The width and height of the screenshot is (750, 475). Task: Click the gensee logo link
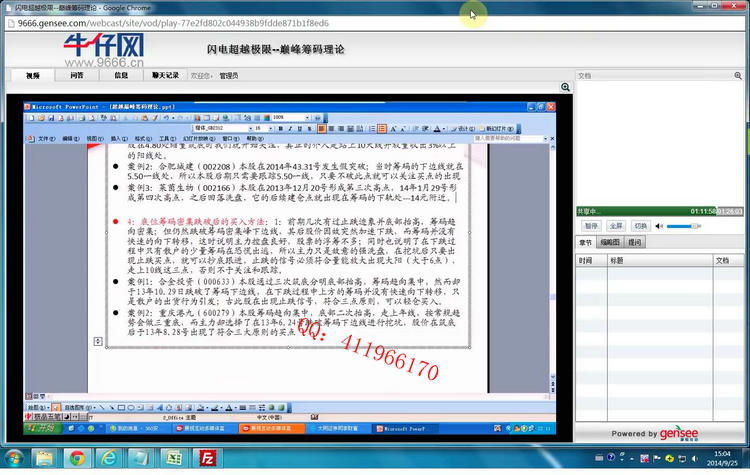[x=679, y=433]
